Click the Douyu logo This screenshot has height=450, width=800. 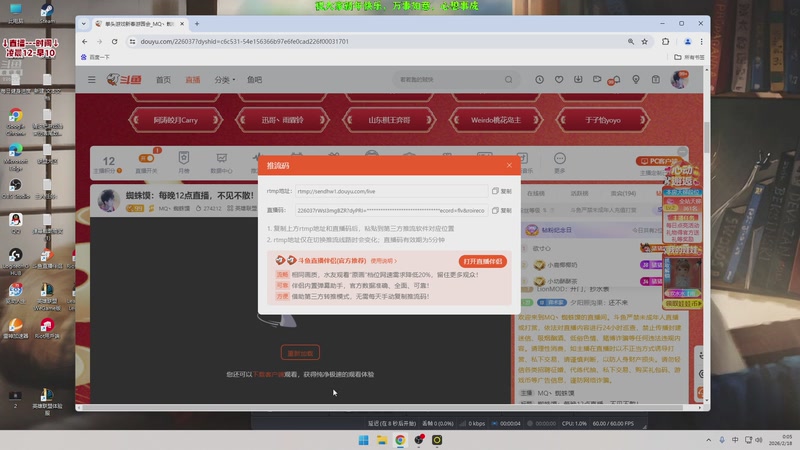pos(124,80)
